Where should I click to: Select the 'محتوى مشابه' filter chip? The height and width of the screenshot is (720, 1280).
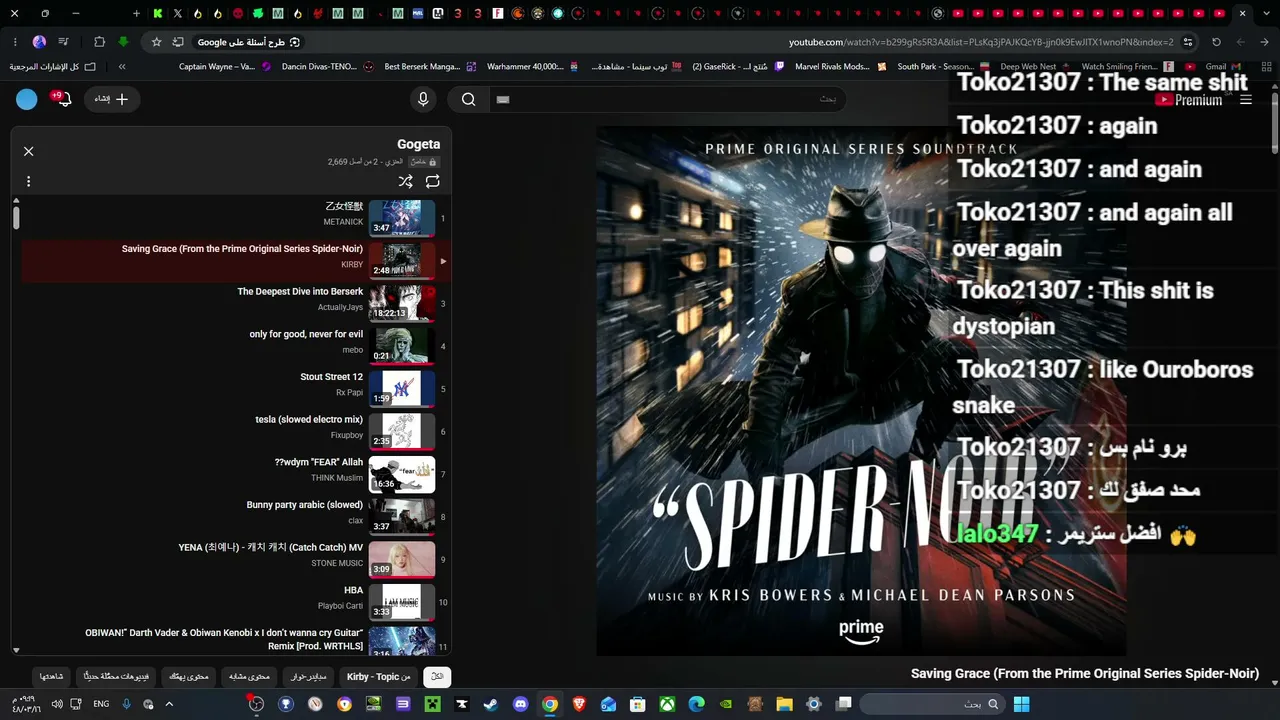(249, 677)
